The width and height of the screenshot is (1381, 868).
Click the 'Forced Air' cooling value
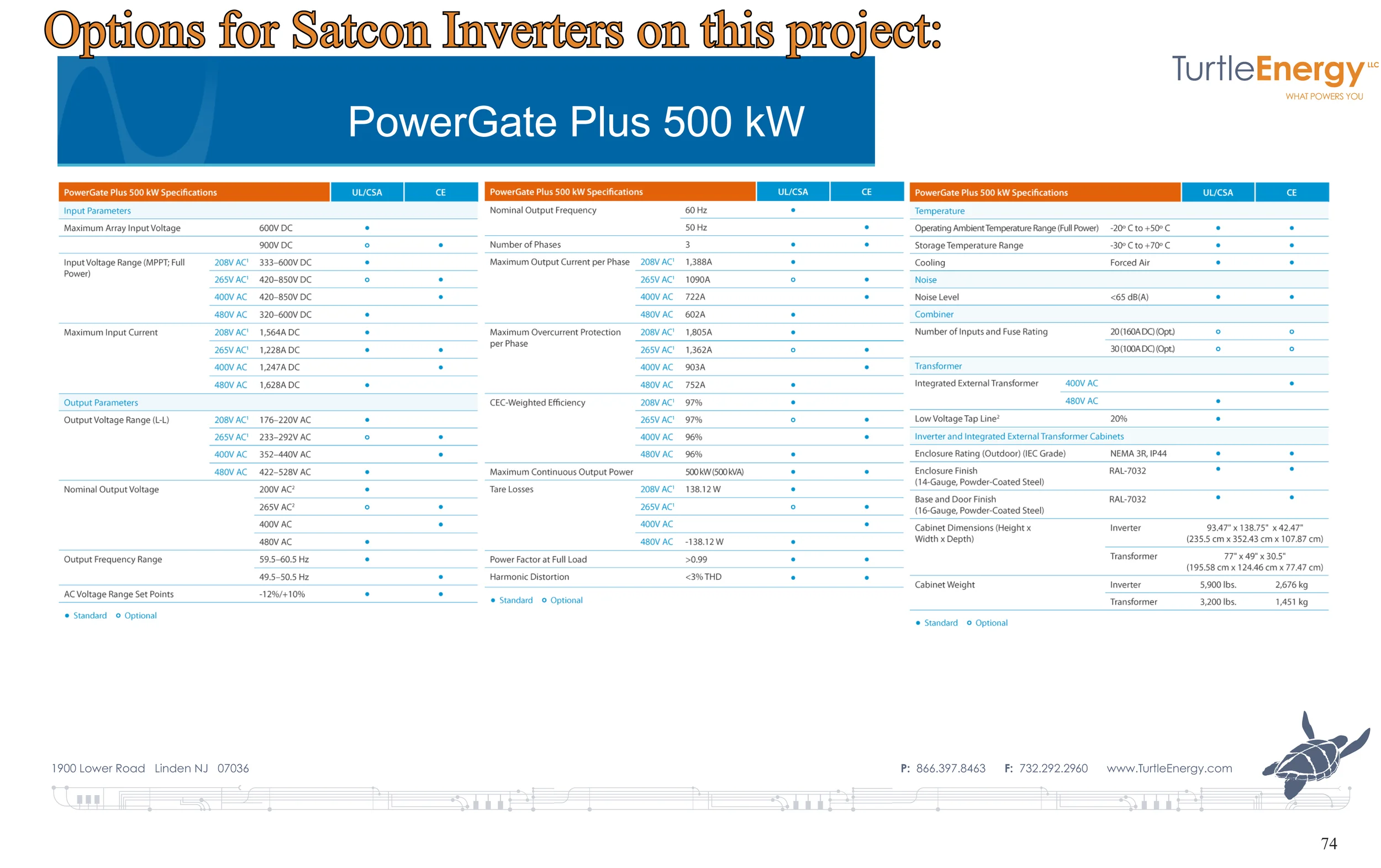tap(1129, 263)
